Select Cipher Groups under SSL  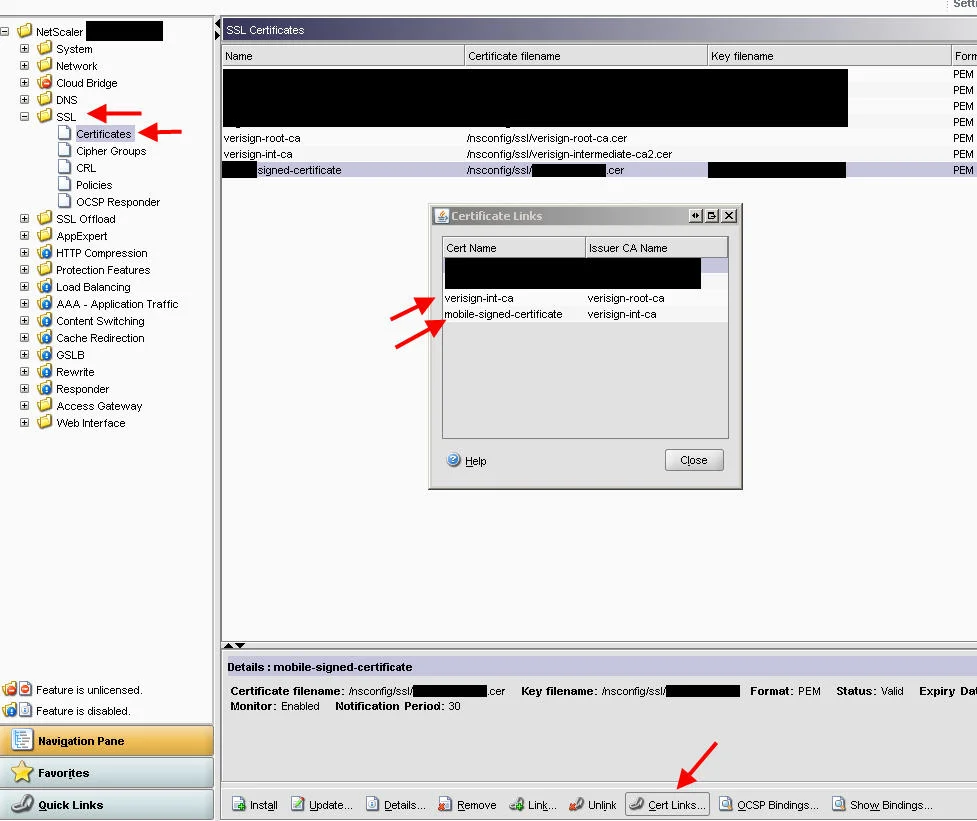coord(111,151)
